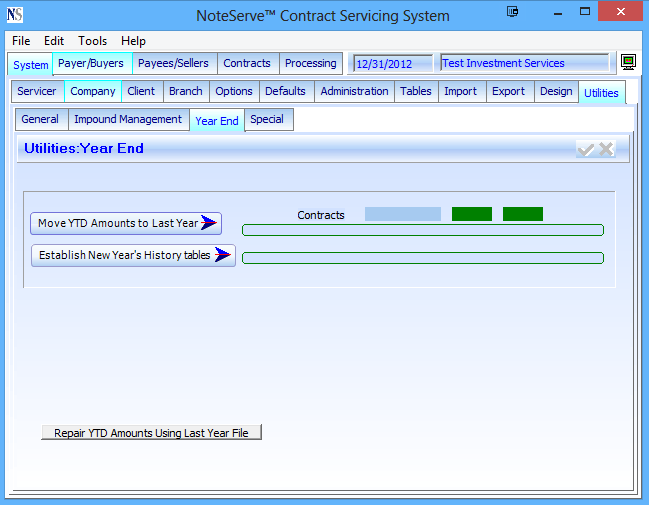This screenshot has height=505, width=649.
Task: Click arrow icon on Move YTD Amounts button
Action: pyautogui.click(x=209, y=224)
